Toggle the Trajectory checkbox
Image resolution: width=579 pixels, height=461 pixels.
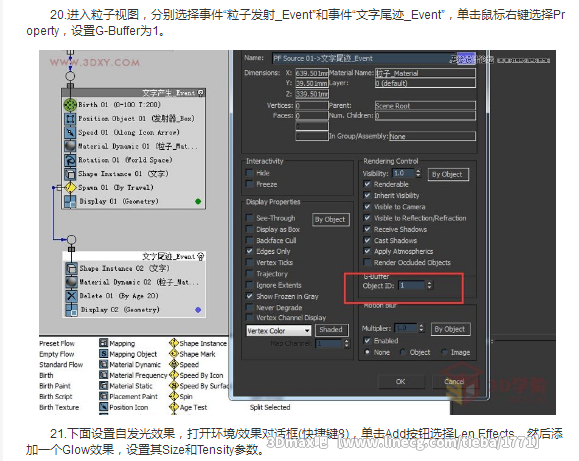(250, 274)
